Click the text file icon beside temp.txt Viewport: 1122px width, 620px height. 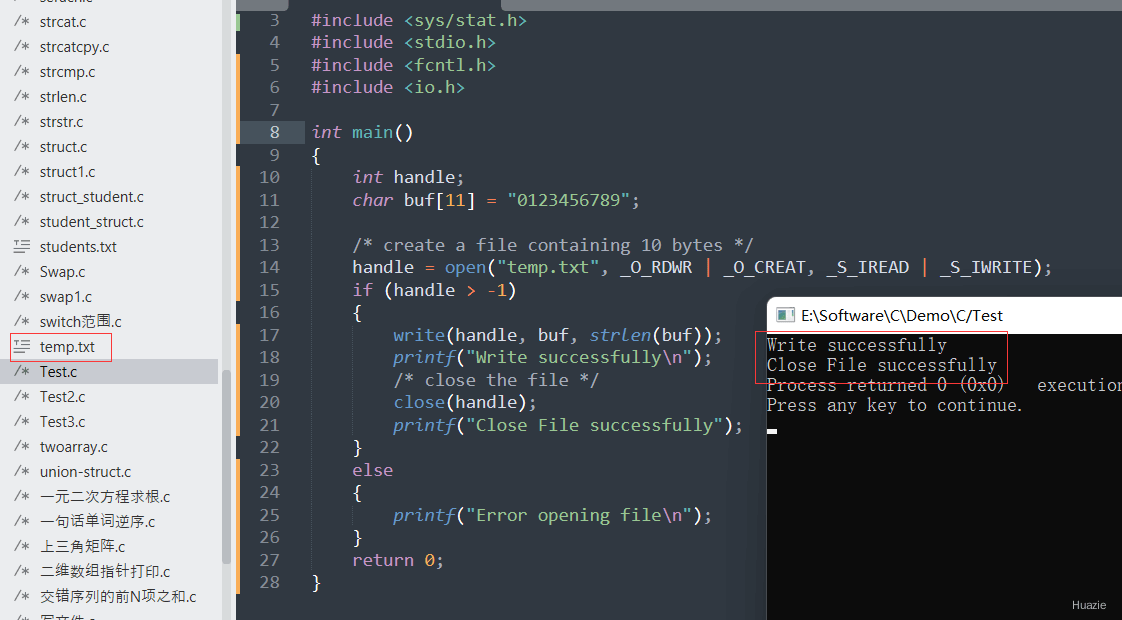[21, 347]
